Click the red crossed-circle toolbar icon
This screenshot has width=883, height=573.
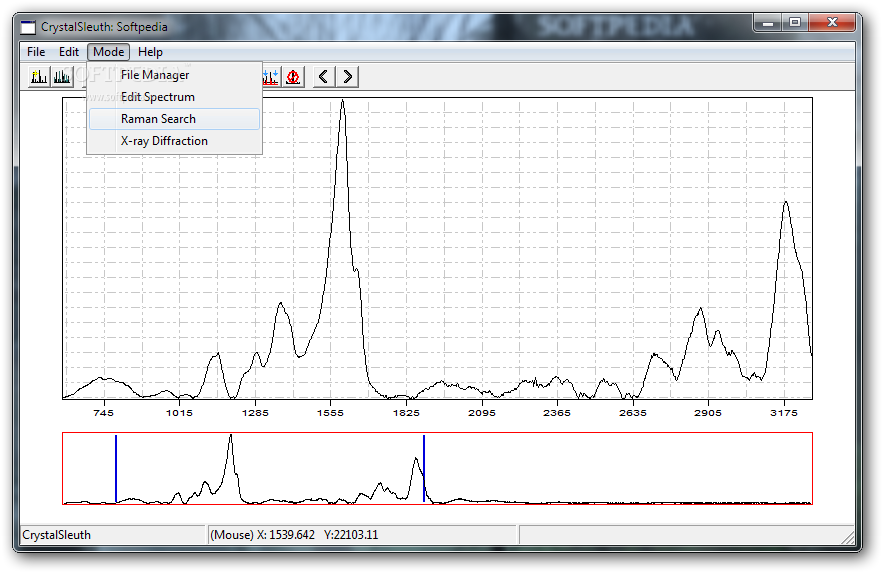pyautogui.click(x=293, y=77)
